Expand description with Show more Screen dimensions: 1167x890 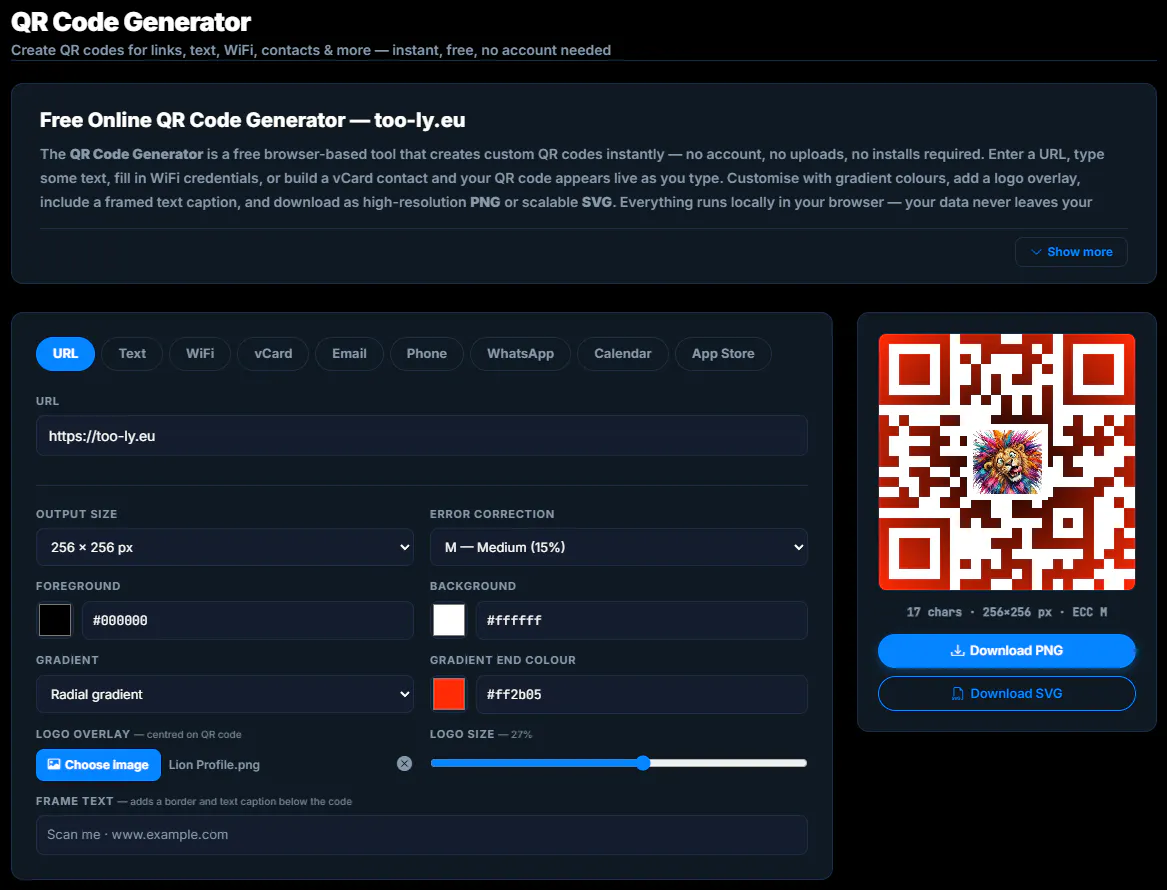pos(1071,252)
